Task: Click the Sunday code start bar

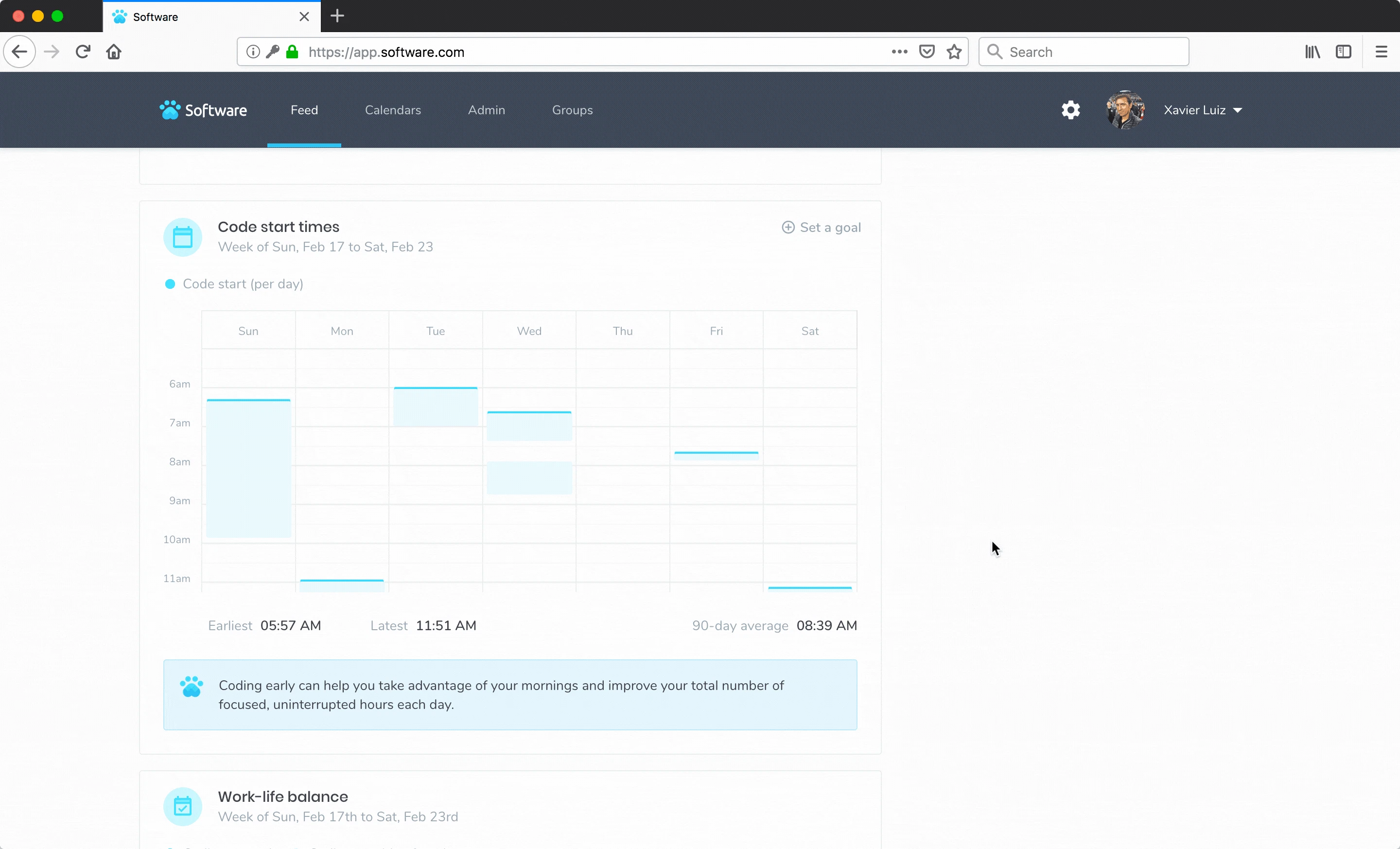Action: 248,468
